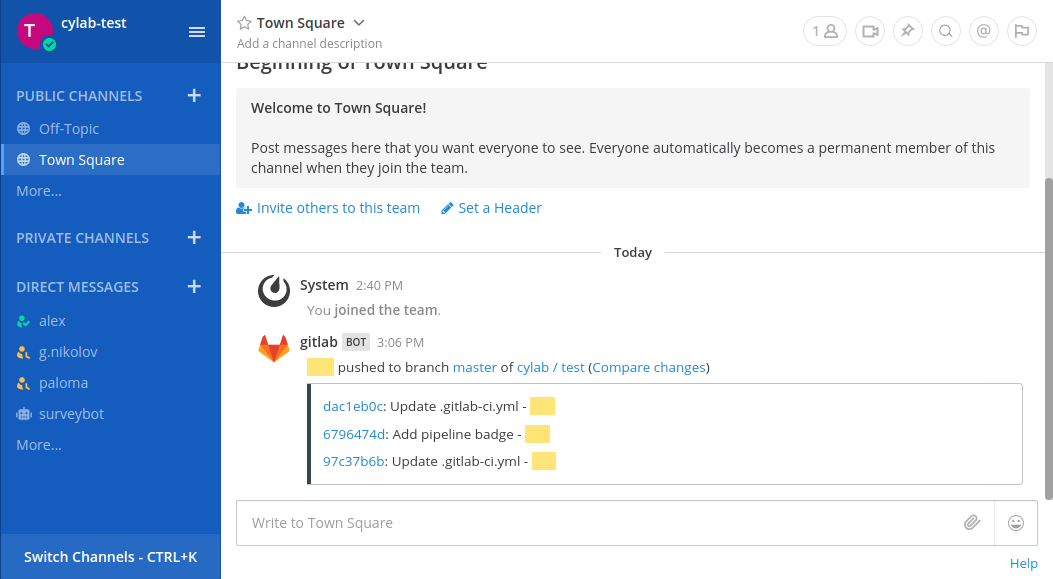Click the 3:06 PM message timestamp
This screenshot has width=1053, height=579.
[400, 342]
